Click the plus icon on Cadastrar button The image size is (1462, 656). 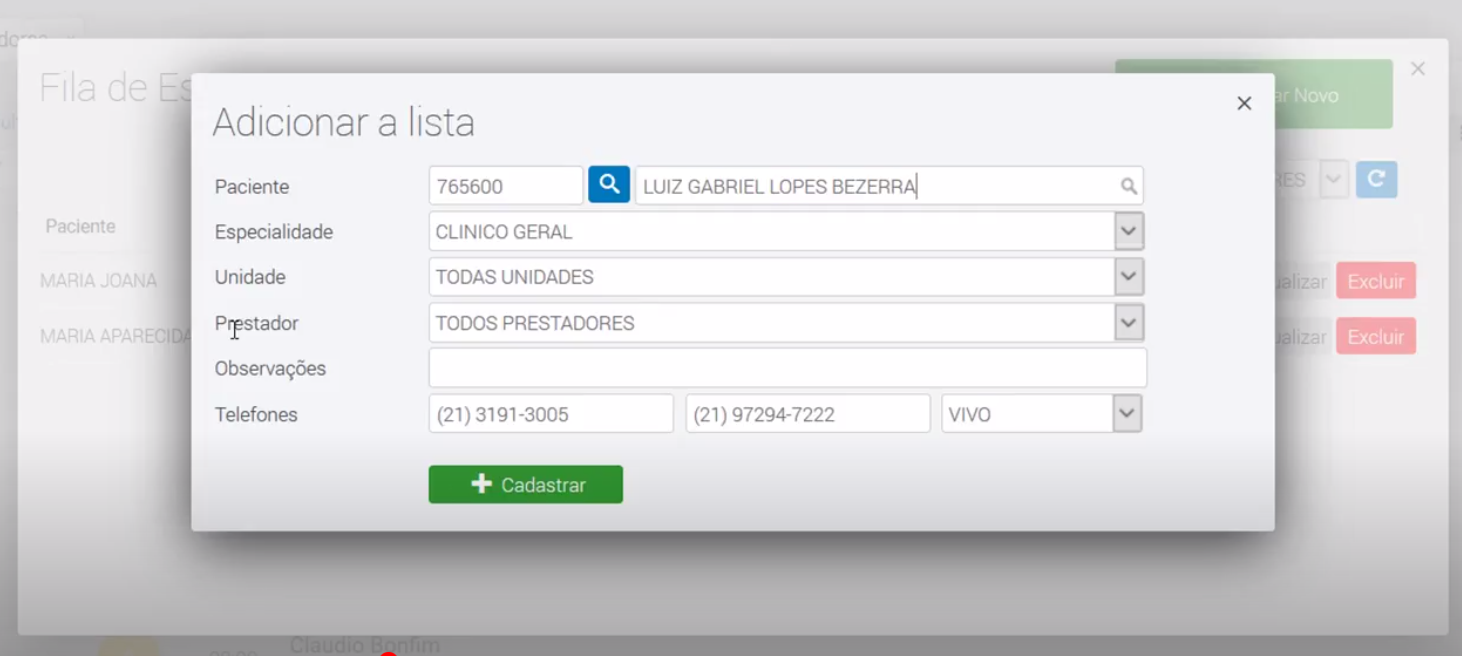click(x=482, y=484)
